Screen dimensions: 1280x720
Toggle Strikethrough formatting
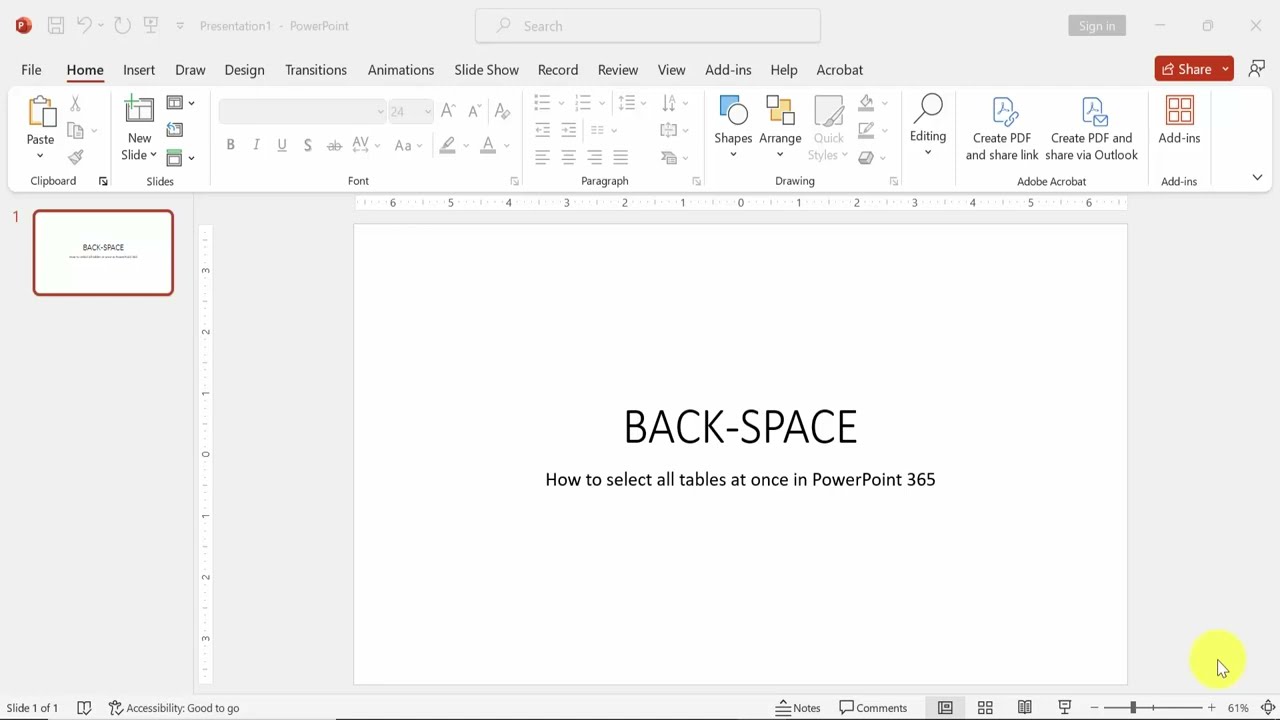pyautogui.click(x=334, y=145)
